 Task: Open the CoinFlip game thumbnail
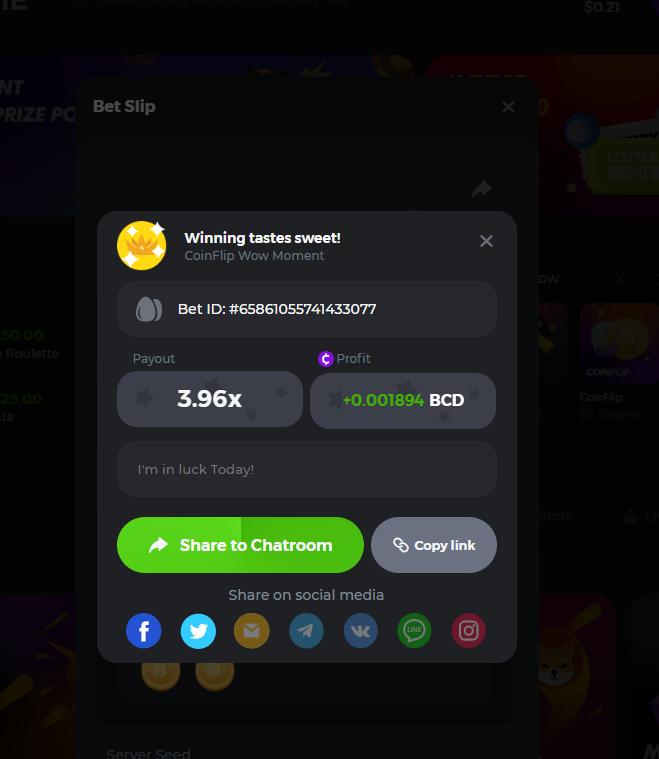pos(619,344)
